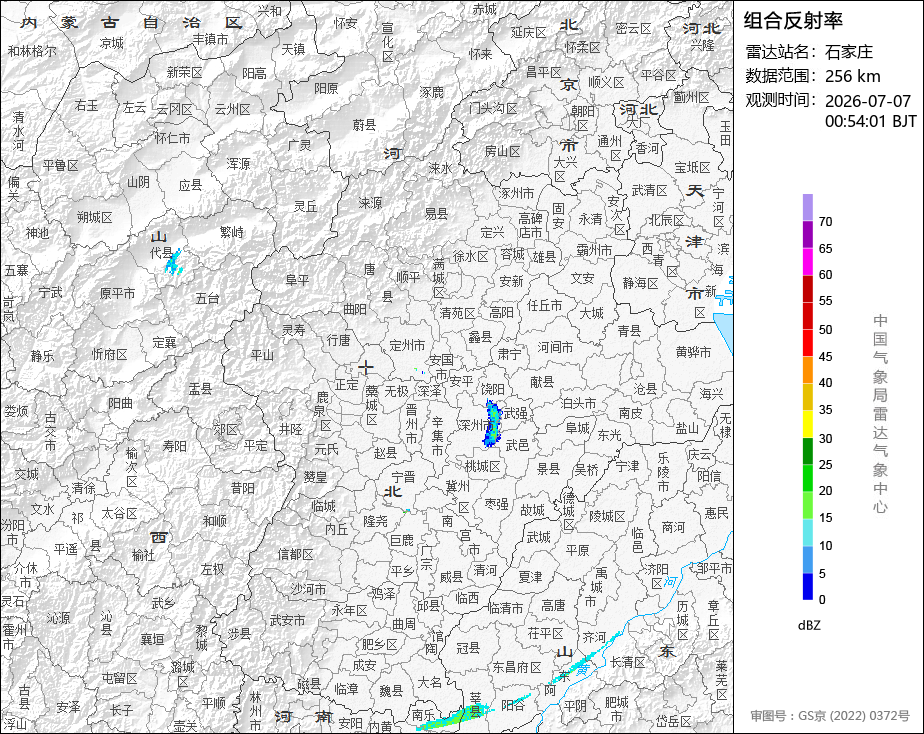Click the 任丘市 map label
Image resolution: width=924 pixels, height=734 pixels.
[x=544, y=305]
